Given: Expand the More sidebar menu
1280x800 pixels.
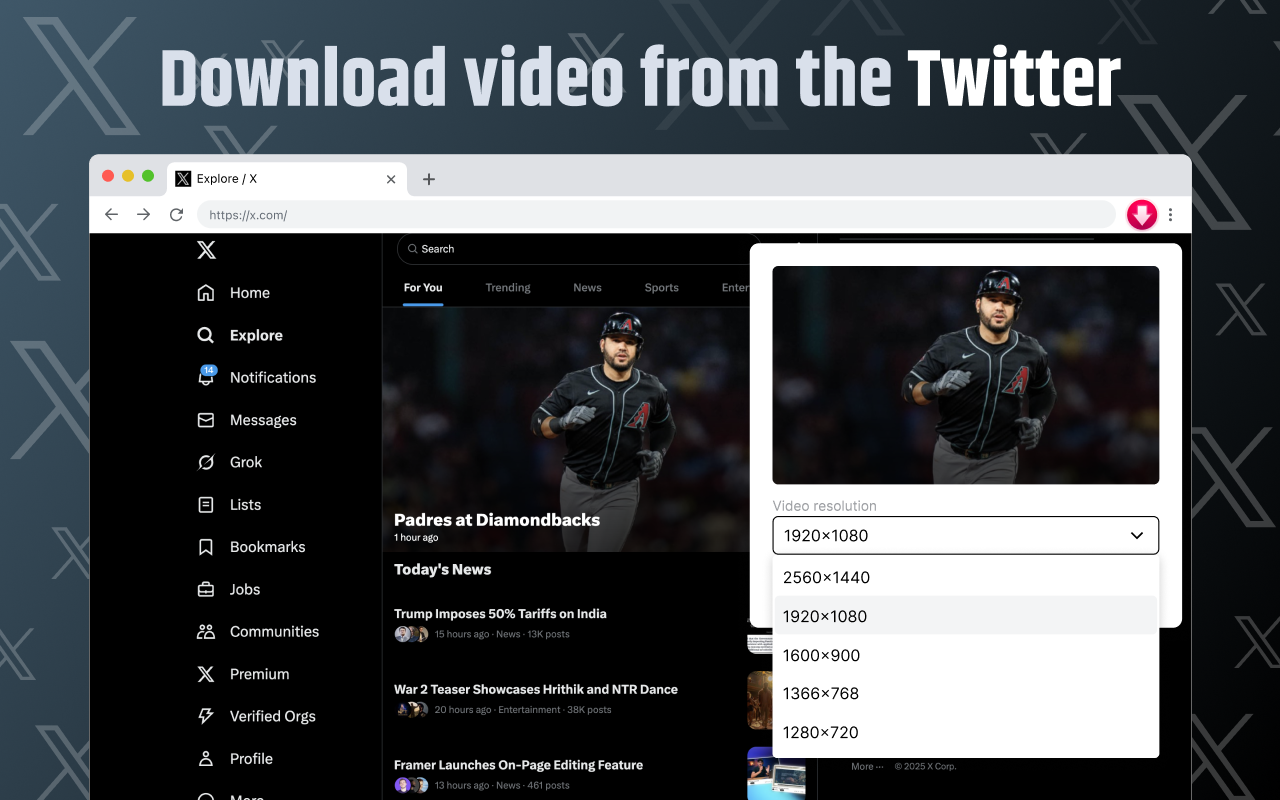Looking at the screenshot, I should [x=245, y=795].
